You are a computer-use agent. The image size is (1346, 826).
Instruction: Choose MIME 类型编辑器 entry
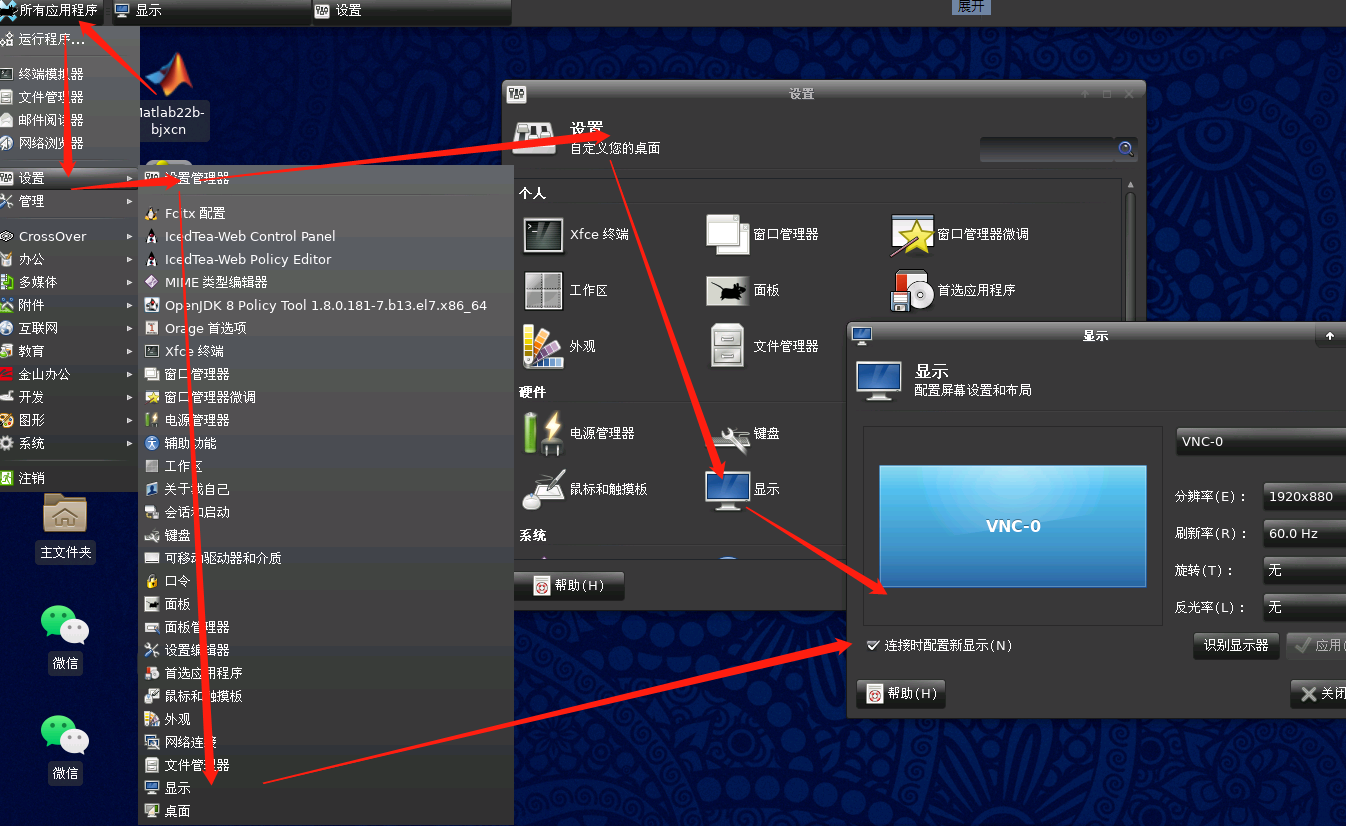(326, 282)
